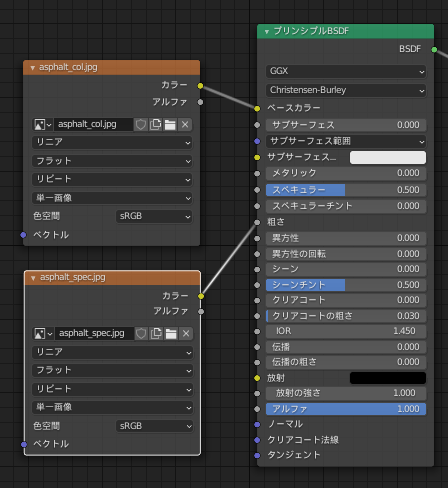Collapse the asphalt_col.jpg node
The width and height of the screenshot is (448, 488).
click(33, 68)
